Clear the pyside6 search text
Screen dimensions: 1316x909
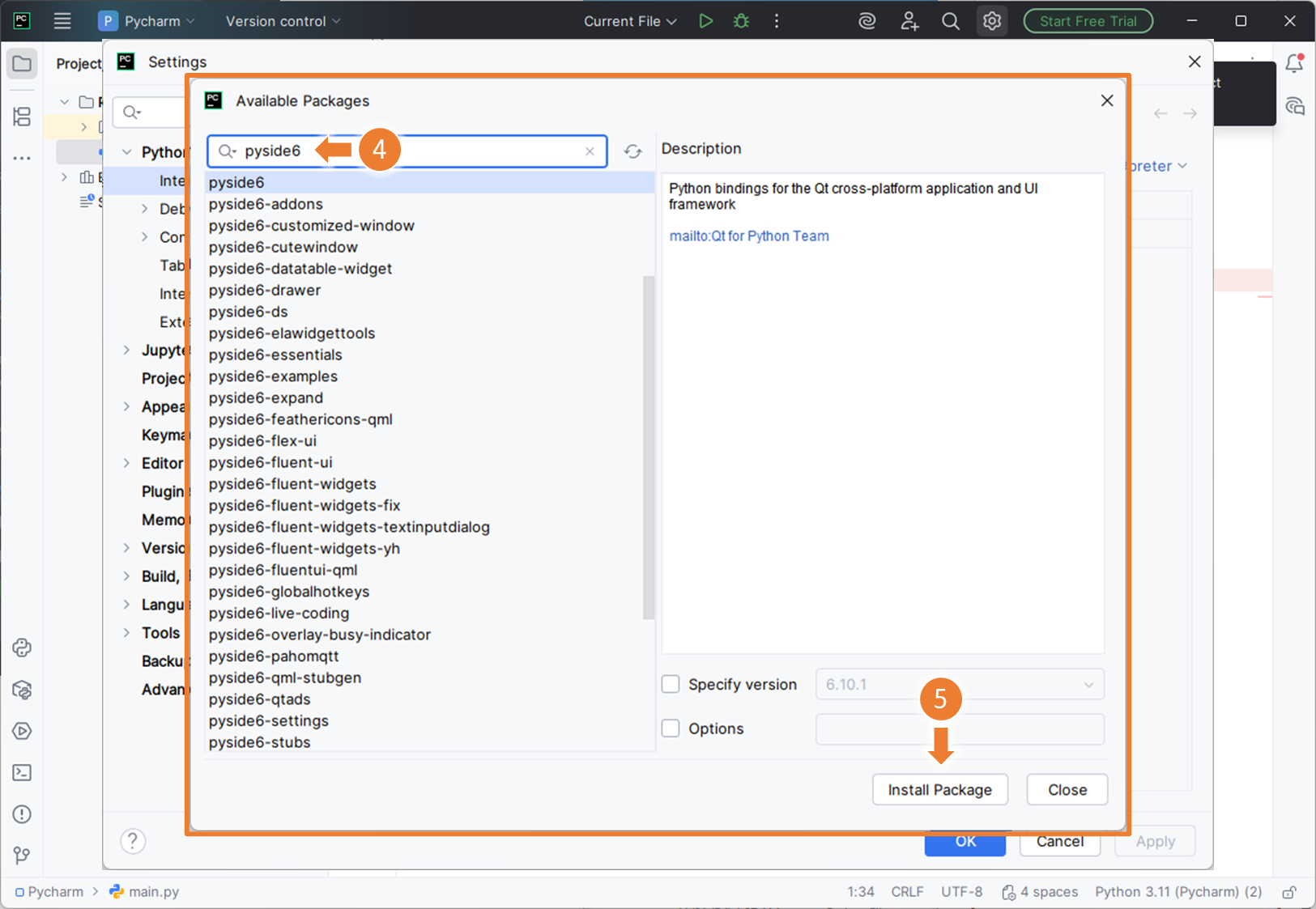pyautogui.click(x=590, y=151)
